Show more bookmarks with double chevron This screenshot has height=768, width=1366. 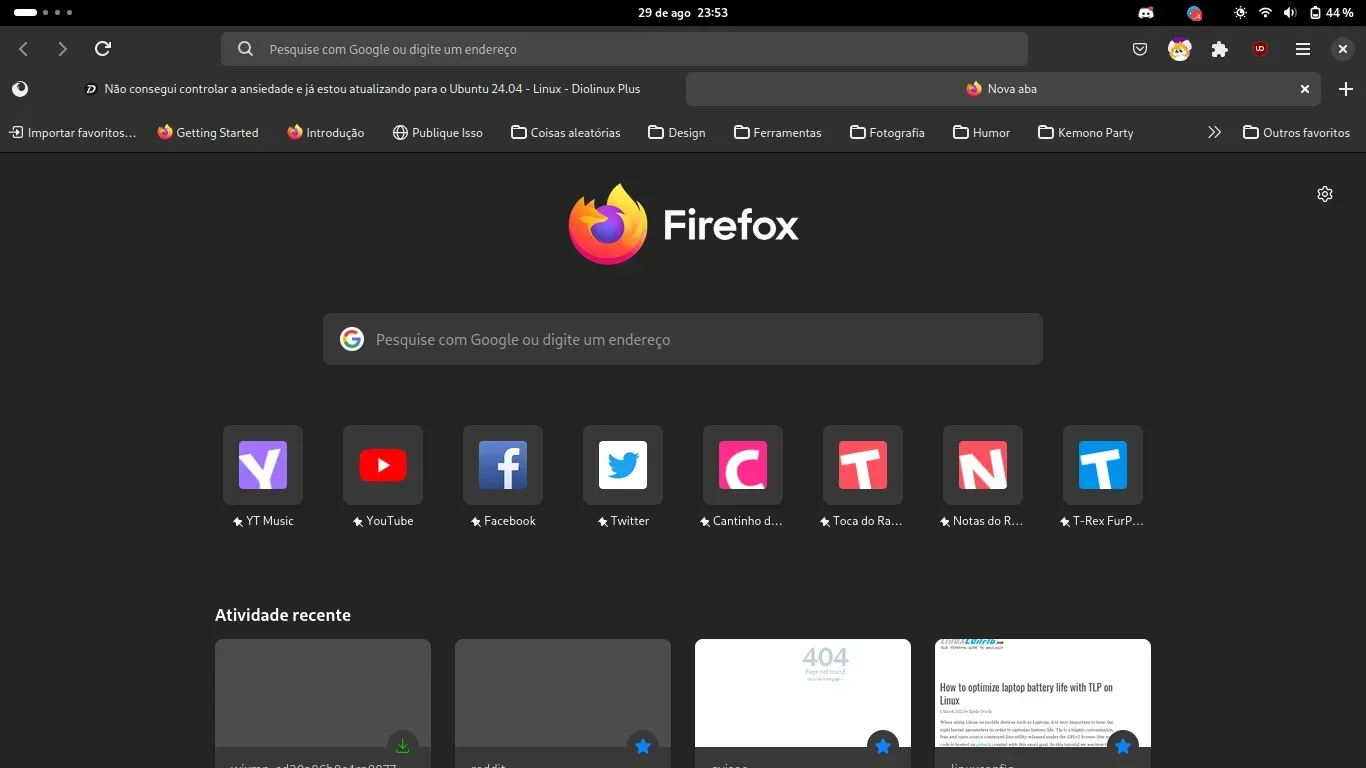pos(1214,132)
